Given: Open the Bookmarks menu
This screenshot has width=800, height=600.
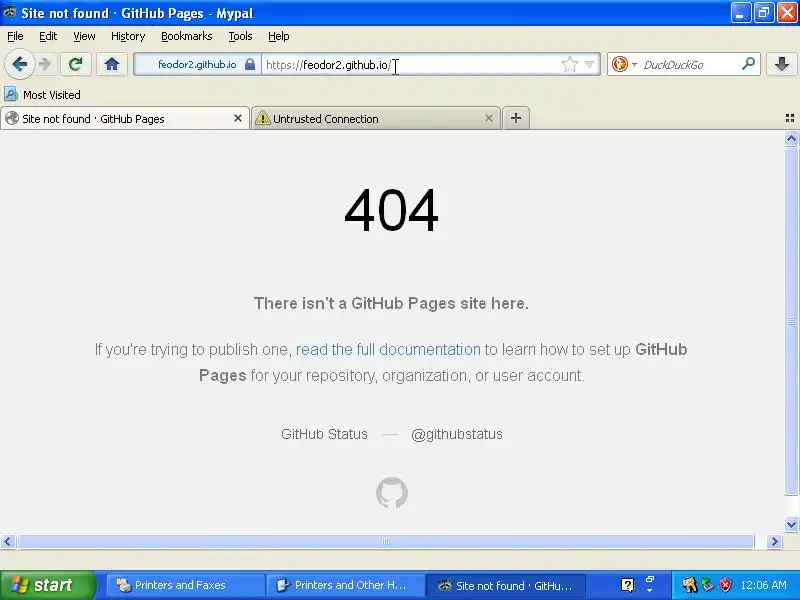Looking at the screenshot, I should click(x=187, y=36).
